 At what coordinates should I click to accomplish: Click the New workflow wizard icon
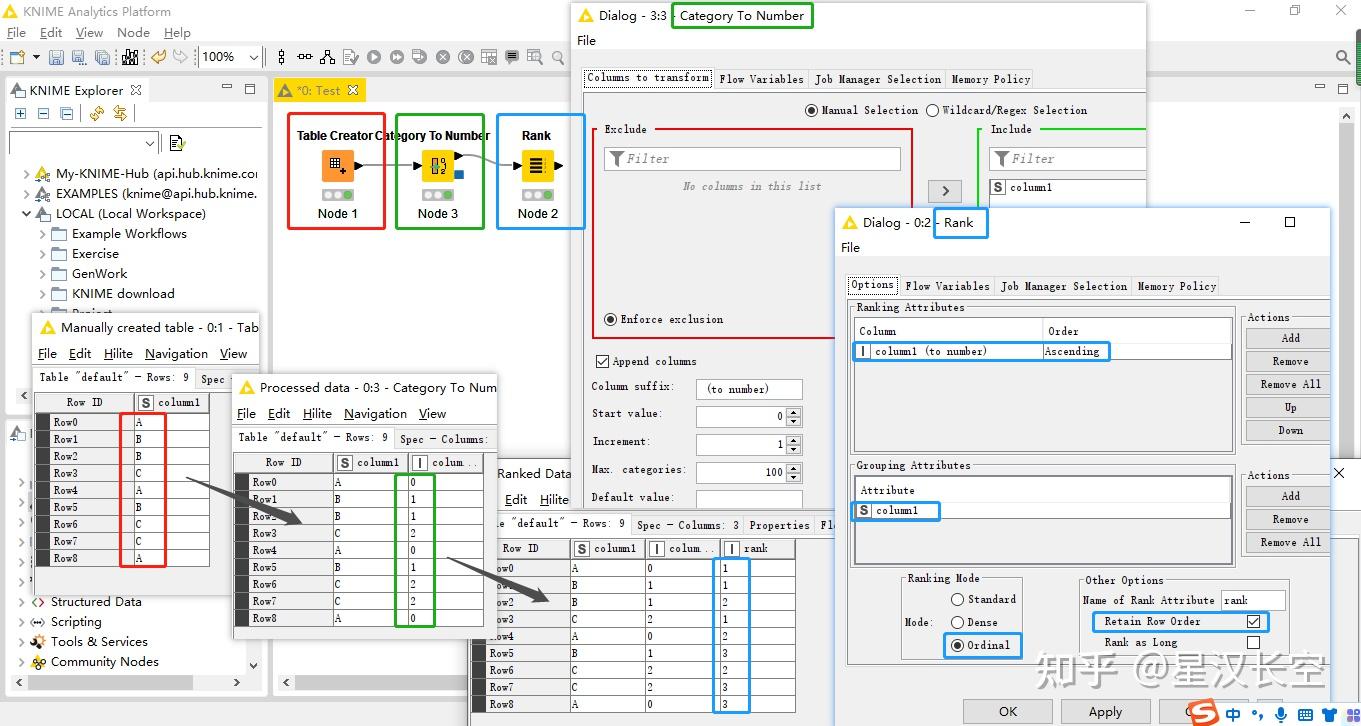tap(19, 58)
